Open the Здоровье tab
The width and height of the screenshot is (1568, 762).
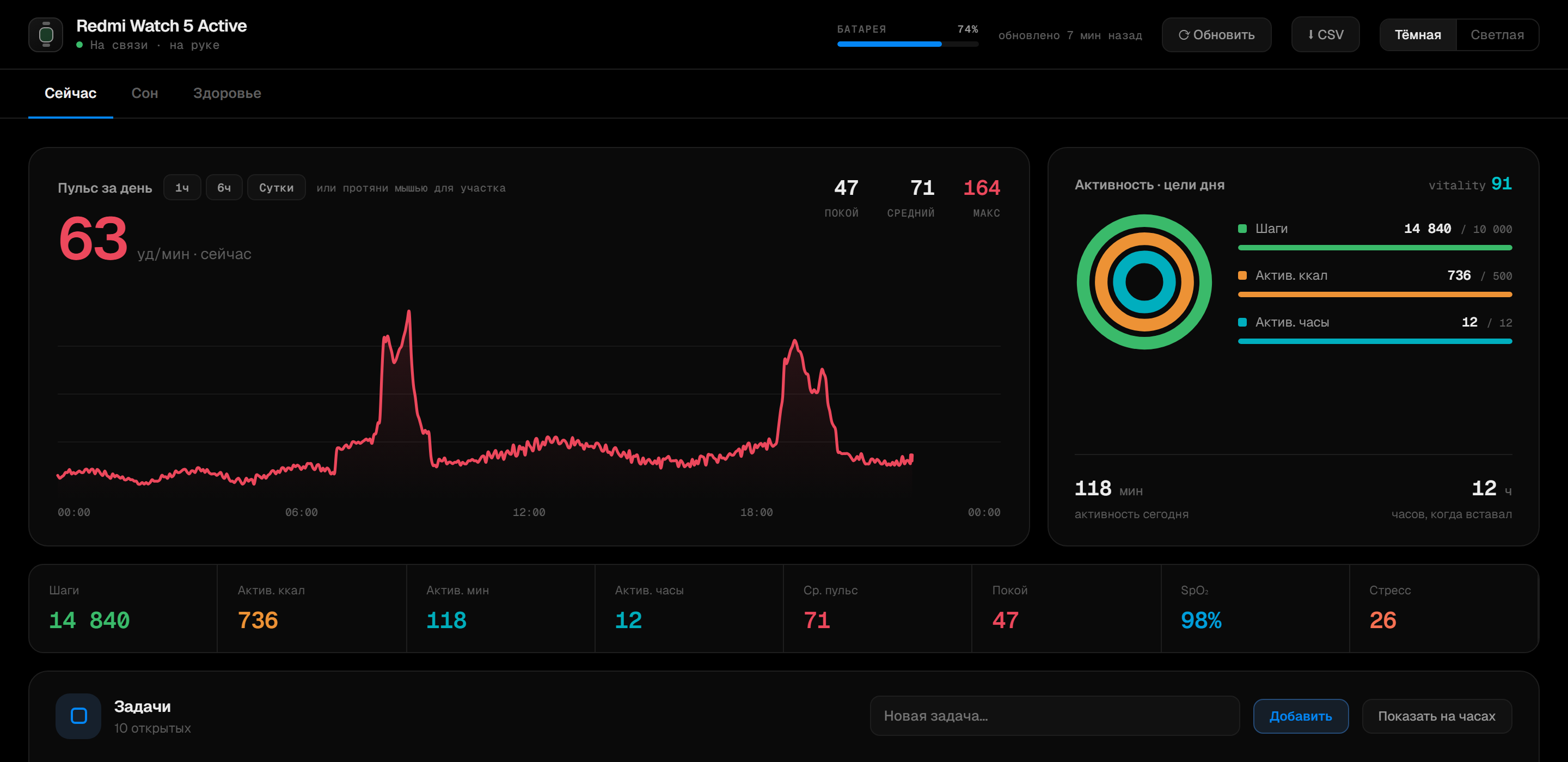227,93
